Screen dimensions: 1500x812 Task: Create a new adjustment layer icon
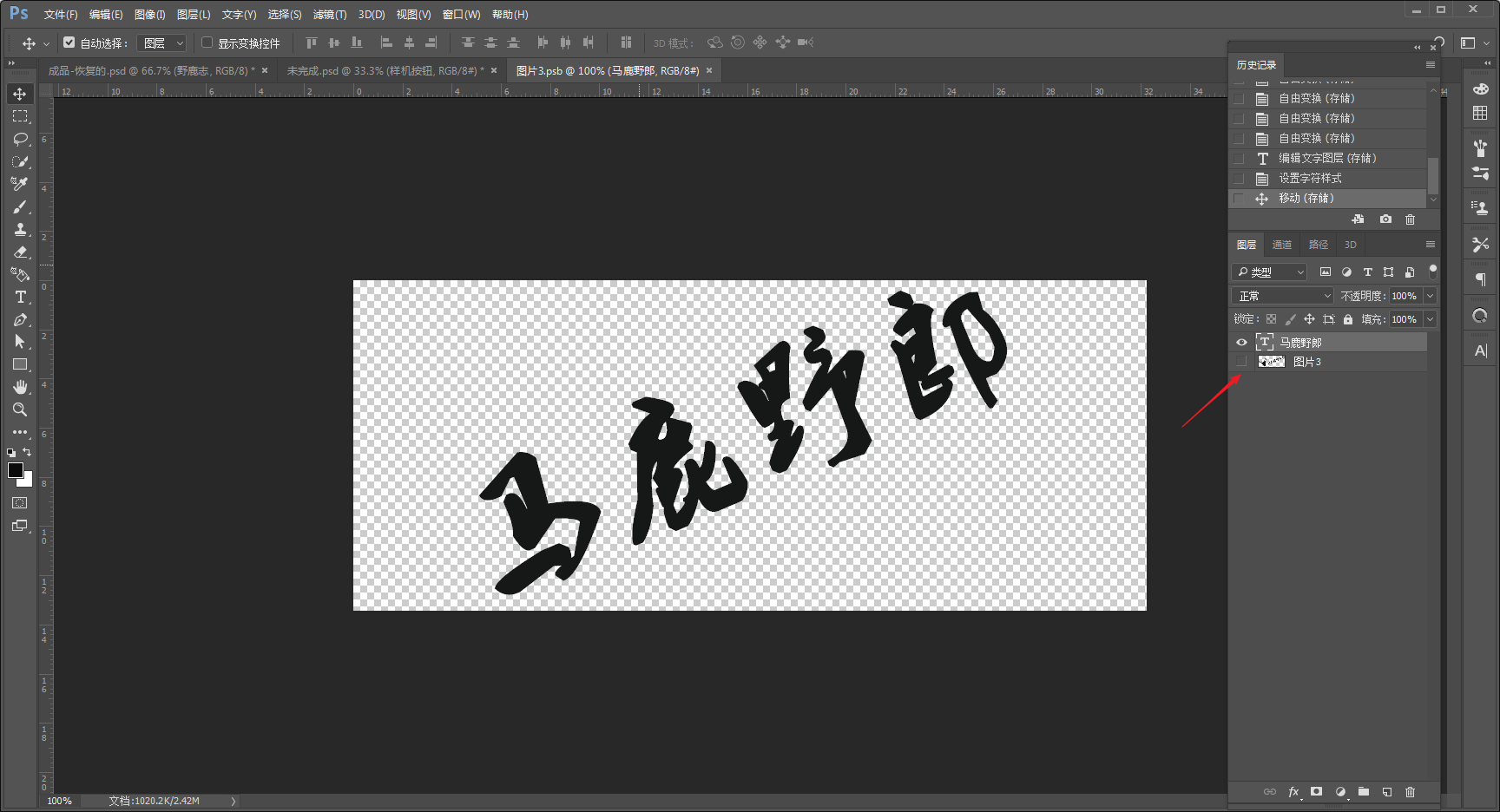click(1340, 792)
